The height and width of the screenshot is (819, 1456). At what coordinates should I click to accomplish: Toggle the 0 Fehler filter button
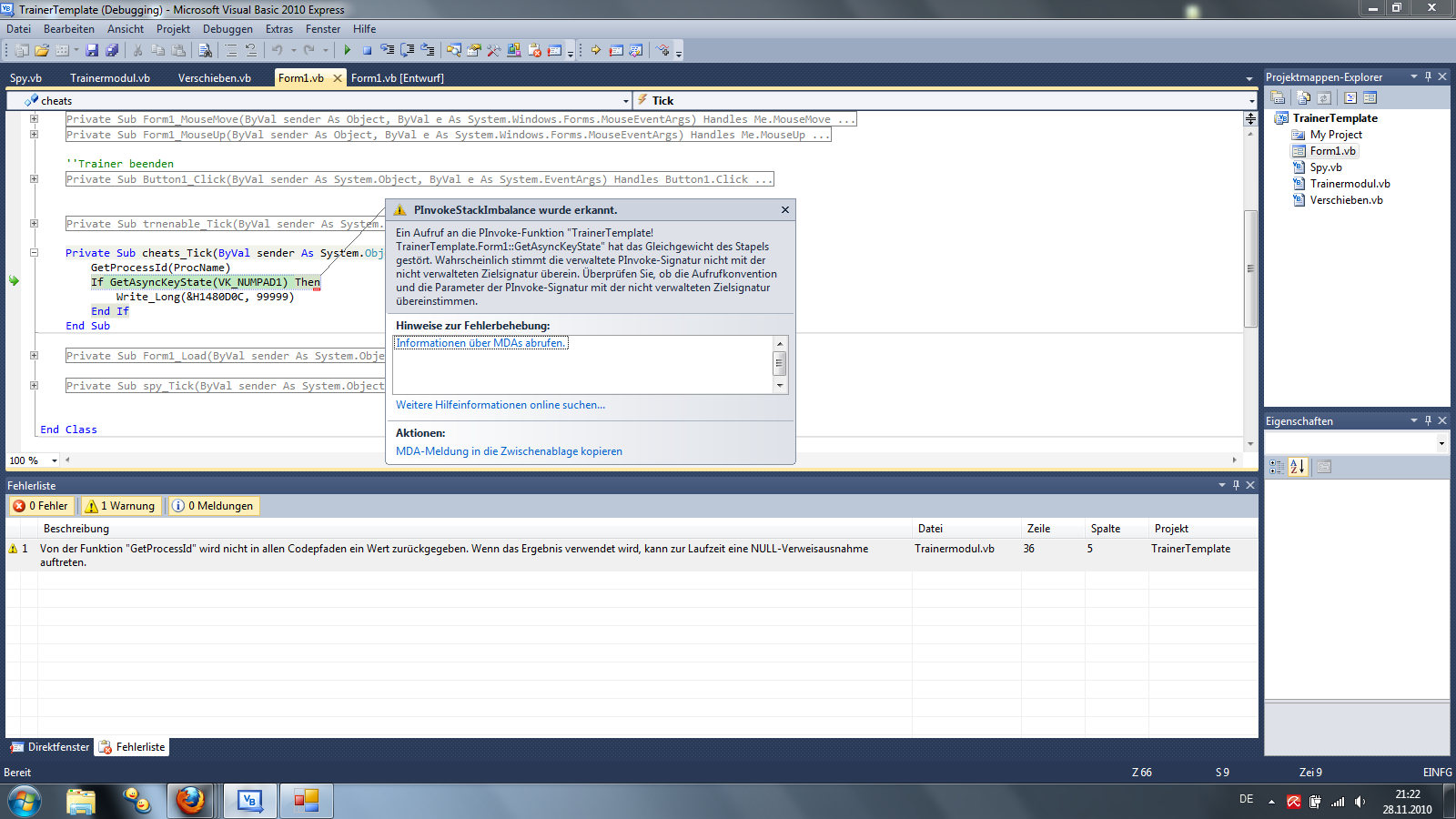point(41,506)
